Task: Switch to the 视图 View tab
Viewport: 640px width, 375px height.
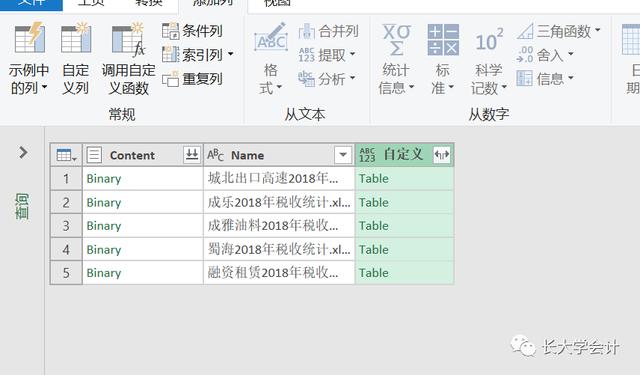Action: 277,2
